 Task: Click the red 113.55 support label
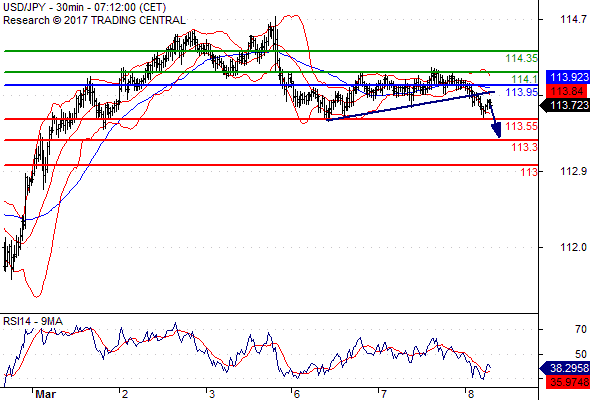522,126
